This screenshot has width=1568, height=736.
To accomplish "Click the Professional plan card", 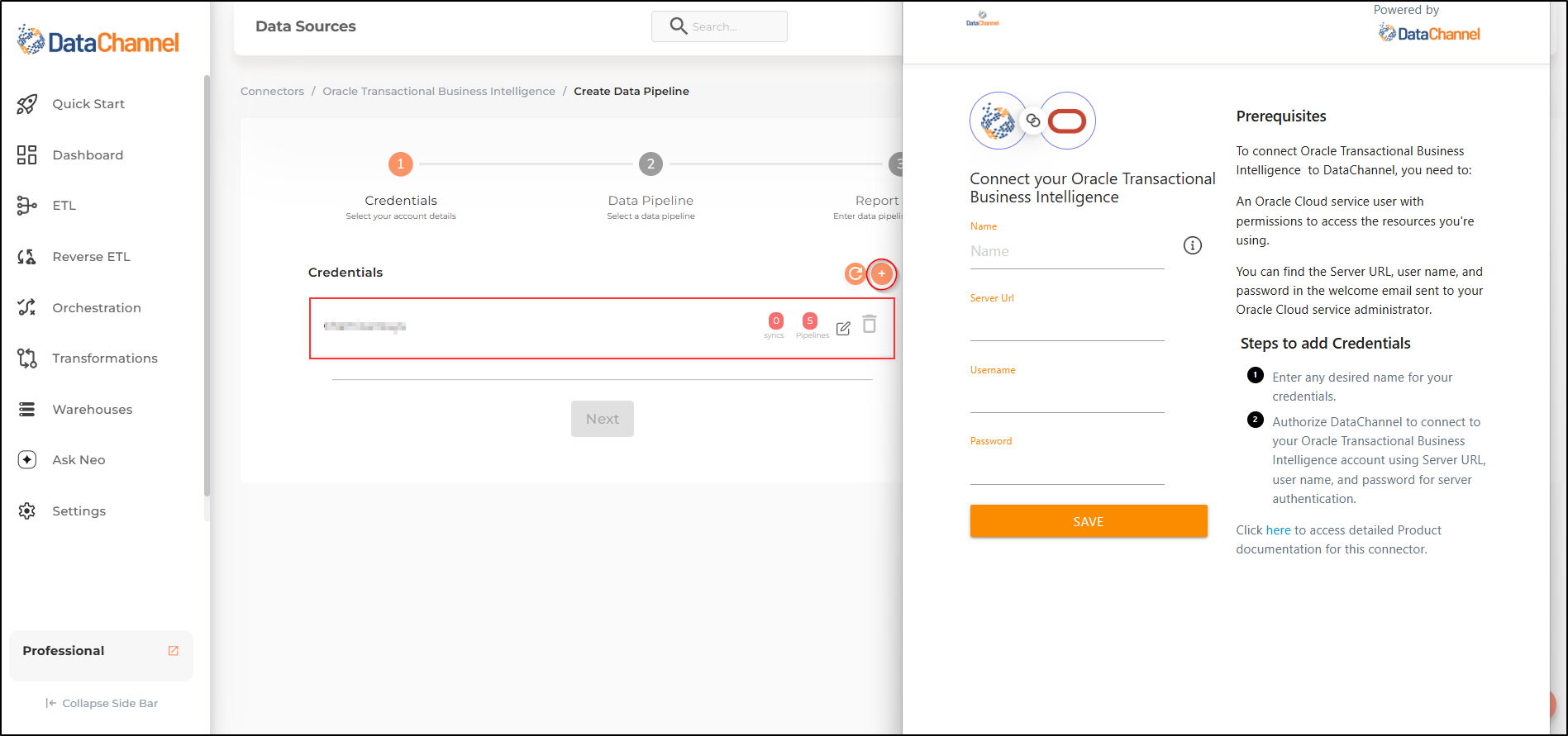I will click(101, 656).
